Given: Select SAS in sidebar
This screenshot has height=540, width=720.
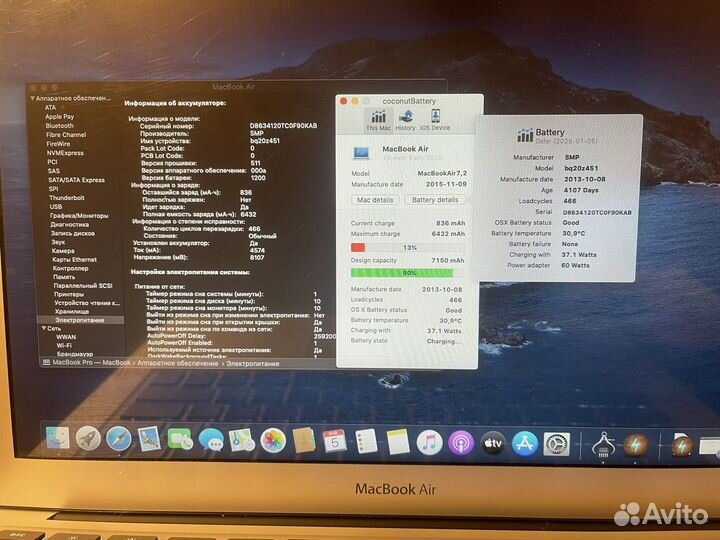Looking at the screenshot, I should click(x=54, y=171).
